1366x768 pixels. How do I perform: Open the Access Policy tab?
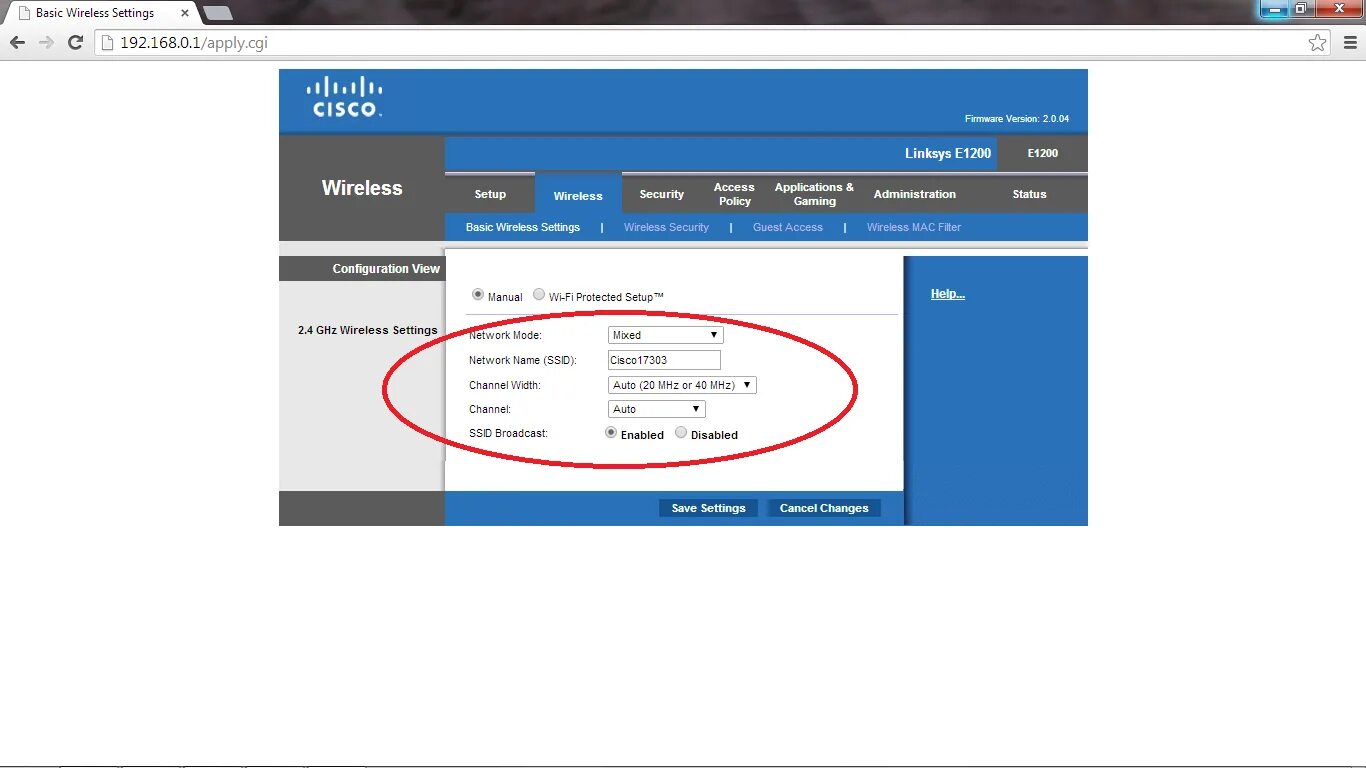734,194
